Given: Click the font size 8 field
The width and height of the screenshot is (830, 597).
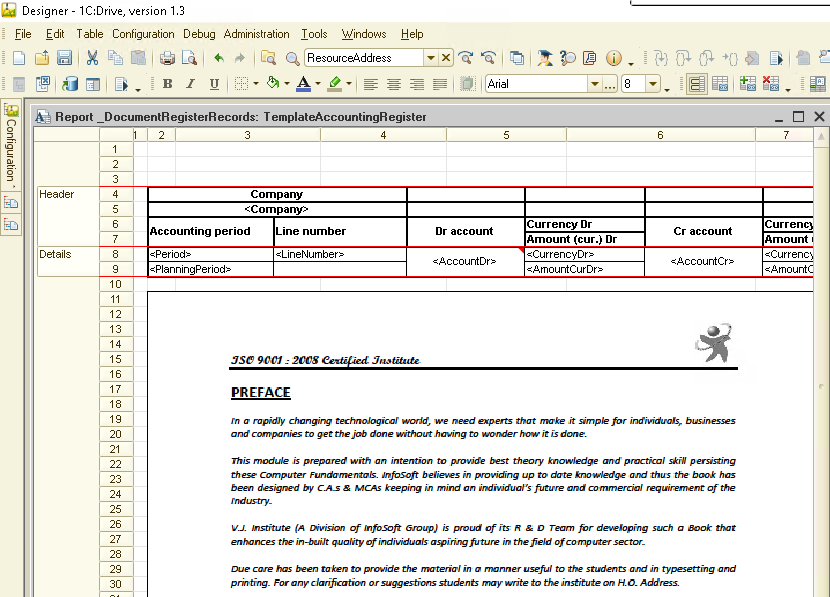Looking at the screenshot, I should [634, 84].
